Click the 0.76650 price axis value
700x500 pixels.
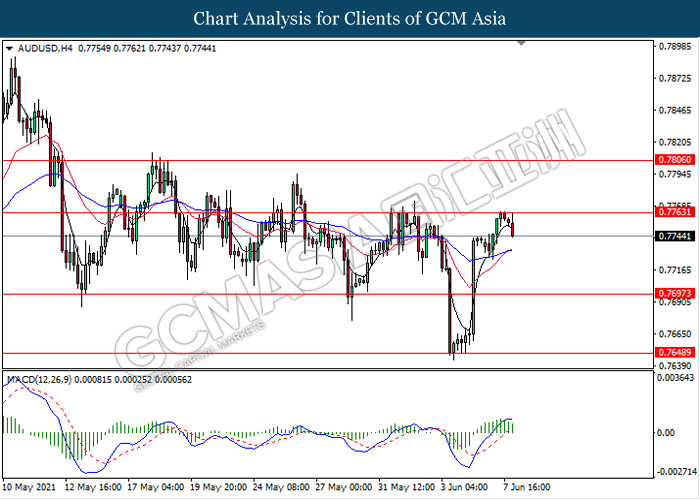(x=675, y=333)
